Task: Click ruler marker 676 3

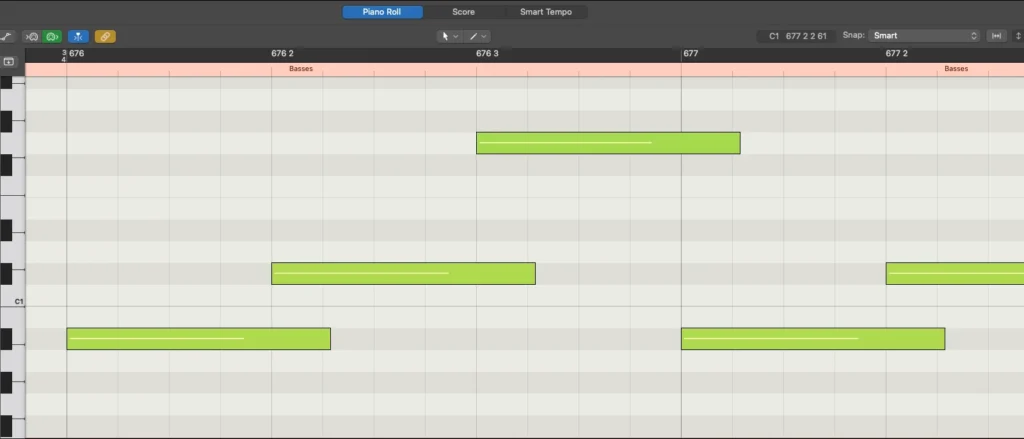Action: [x=487, y=54]
